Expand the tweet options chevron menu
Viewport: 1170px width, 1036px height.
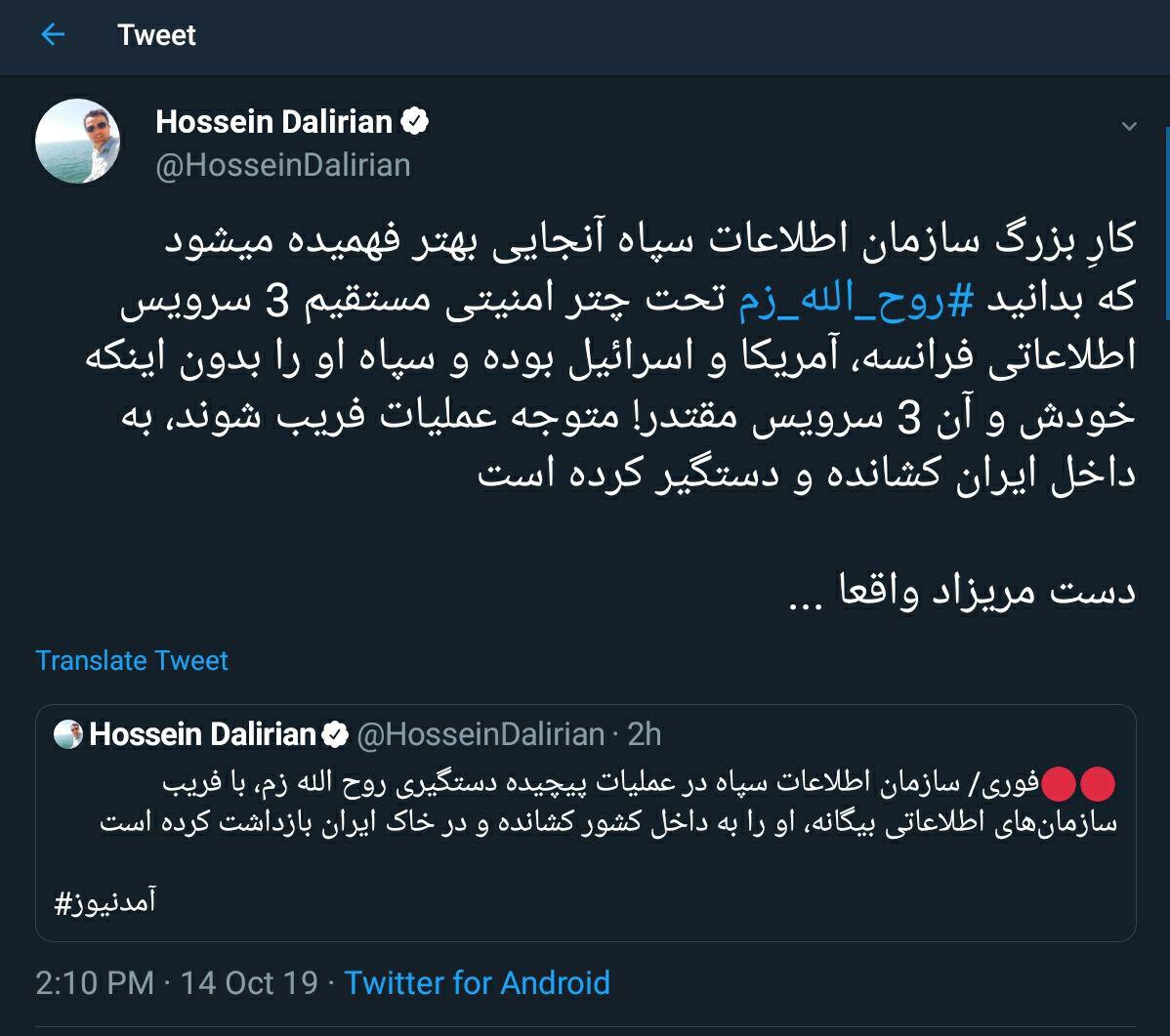click(x=1129, y=126)
